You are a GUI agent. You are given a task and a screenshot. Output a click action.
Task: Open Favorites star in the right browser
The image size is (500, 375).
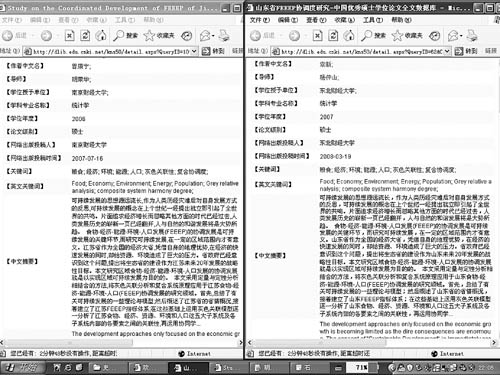pyautogui.click(x=407, y=35)
